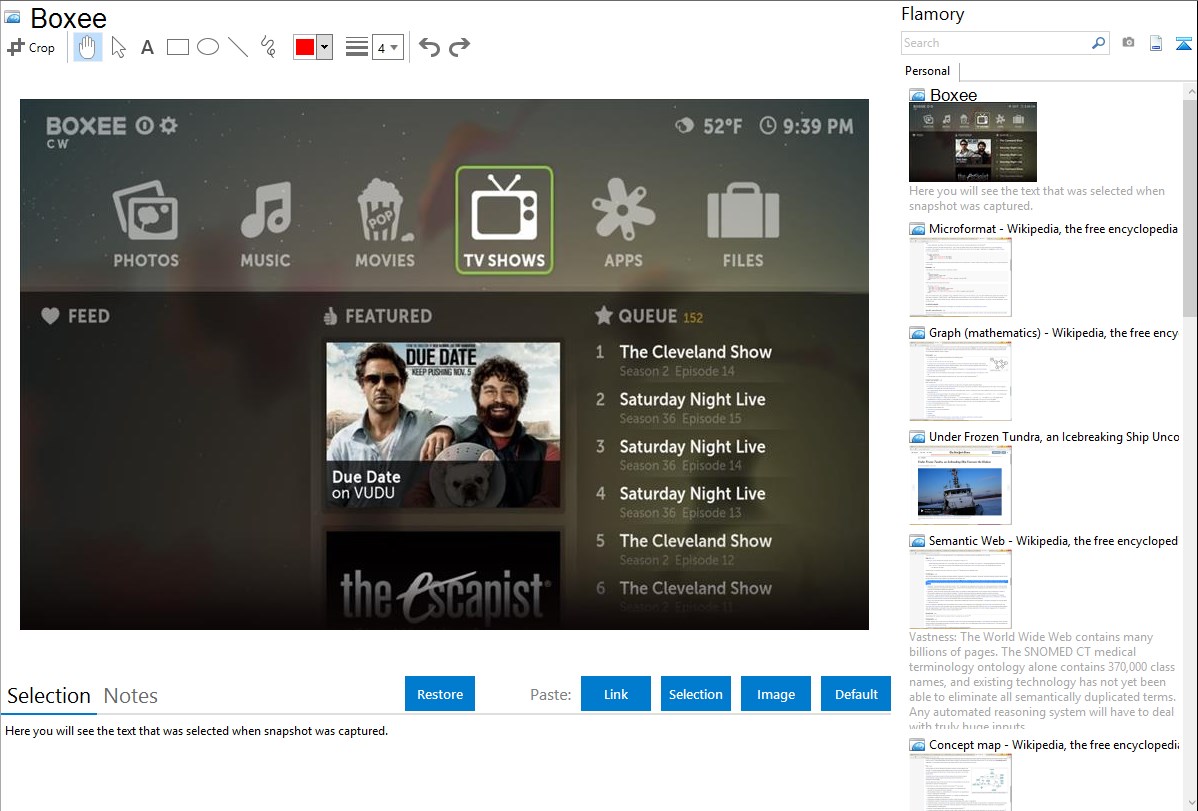Click the Image paste button
The height and width of the screenshot is (811, 1198).
coord(776,694)
